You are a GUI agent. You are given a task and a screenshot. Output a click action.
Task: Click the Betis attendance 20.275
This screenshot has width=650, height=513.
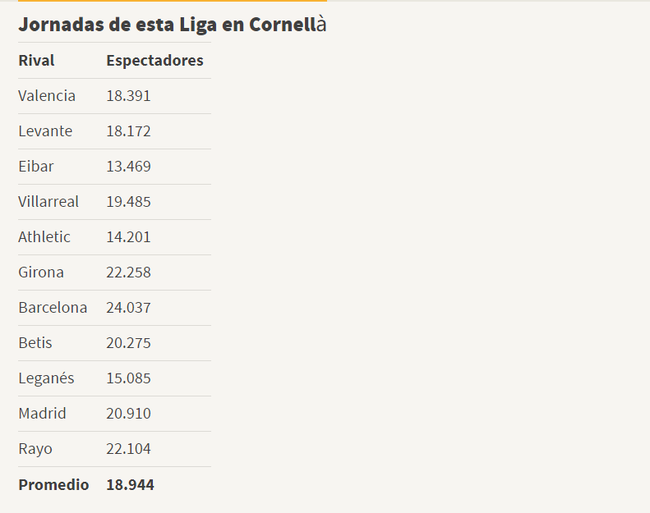click(x=129, y=343)
